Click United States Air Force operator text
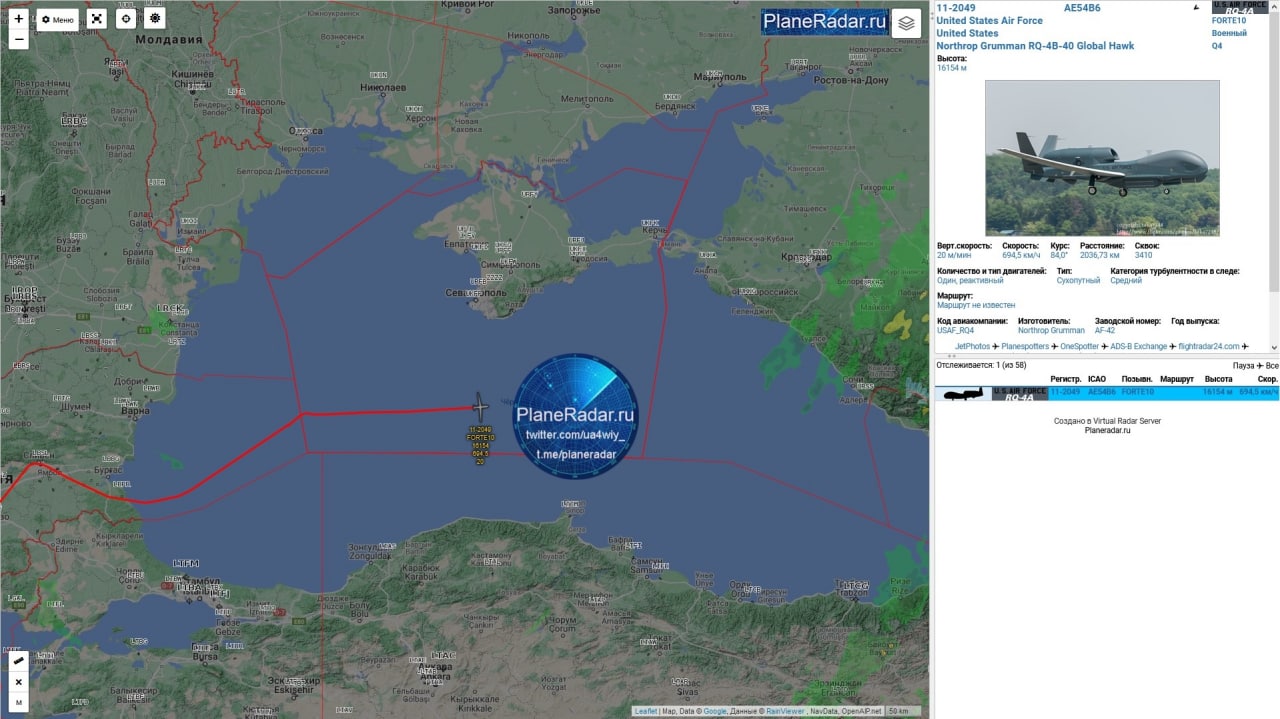Image resolution: width=1280 pixels, height=719 pixels. point(989,20)
